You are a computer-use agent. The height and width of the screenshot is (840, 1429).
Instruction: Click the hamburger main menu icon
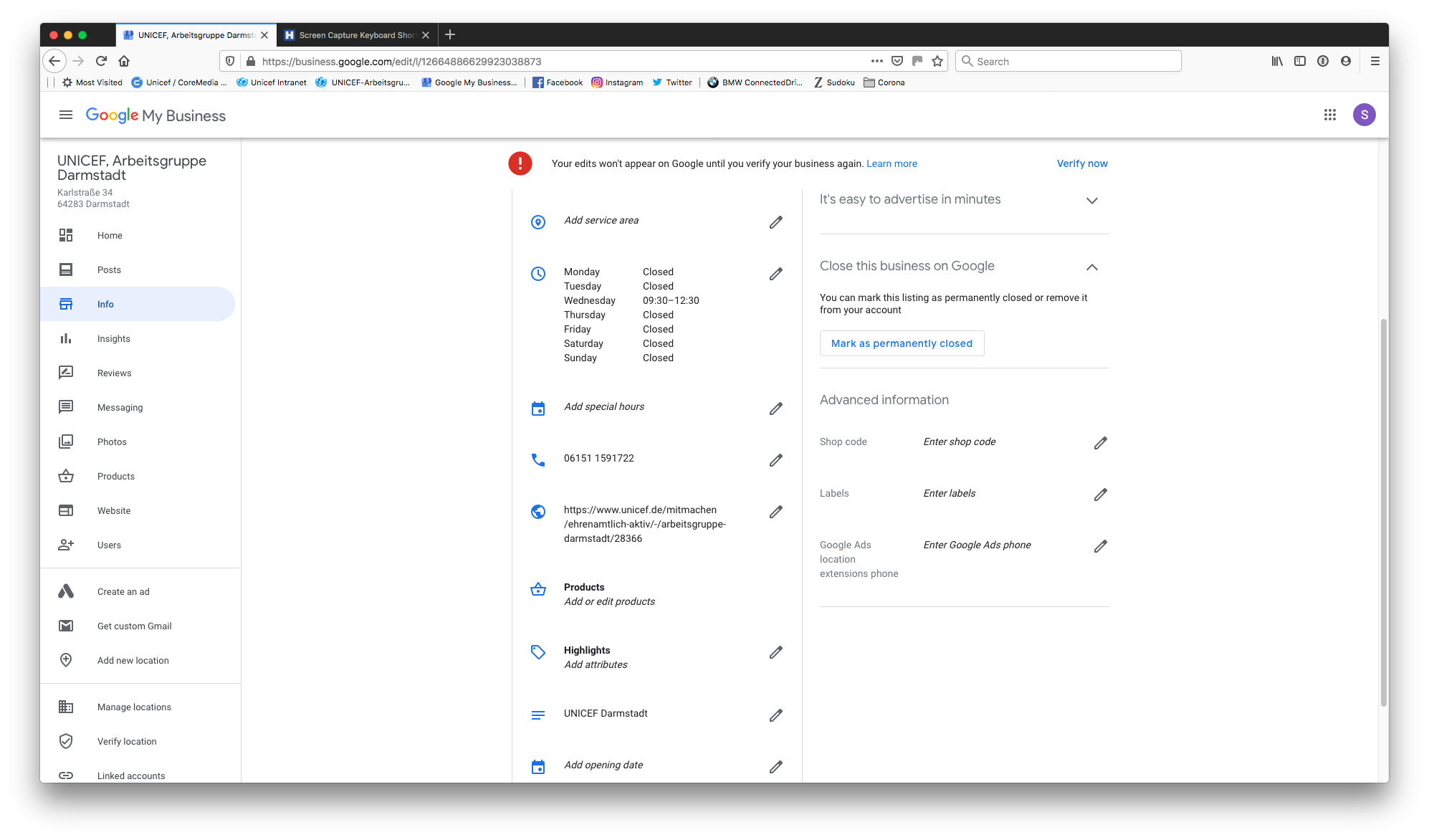pos(66,115)
